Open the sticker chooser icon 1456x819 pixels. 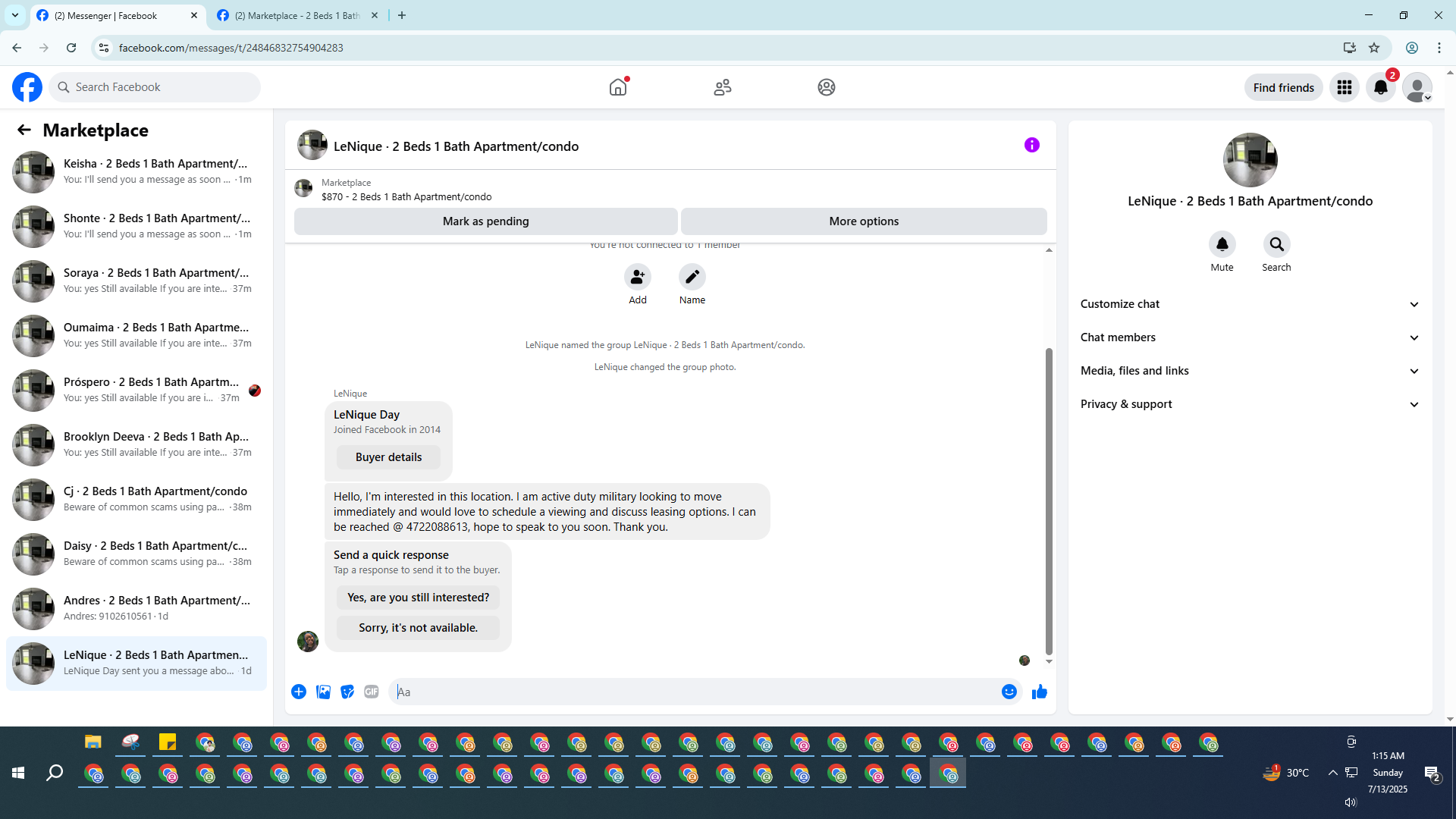347,692
